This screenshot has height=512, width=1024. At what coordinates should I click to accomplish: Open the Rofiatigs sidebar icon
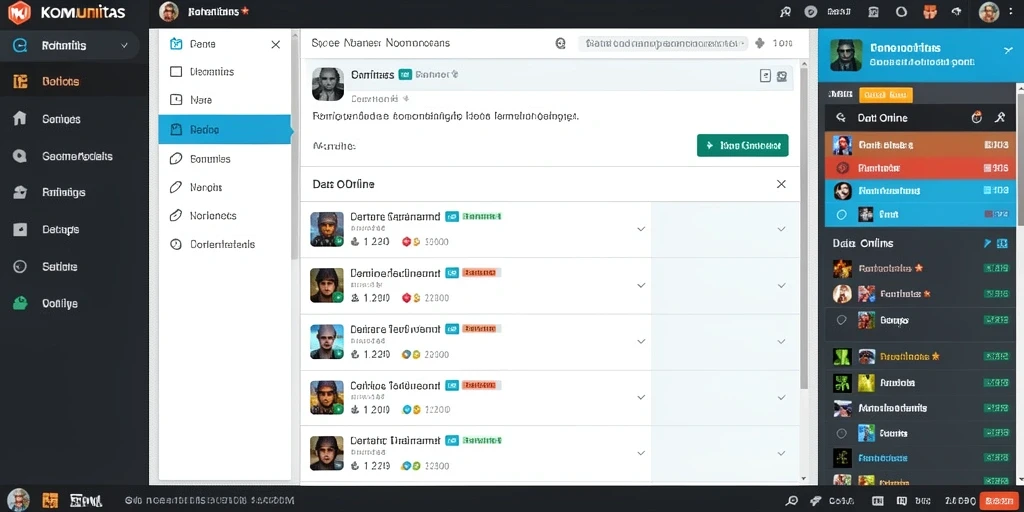(x=20, y=192)
